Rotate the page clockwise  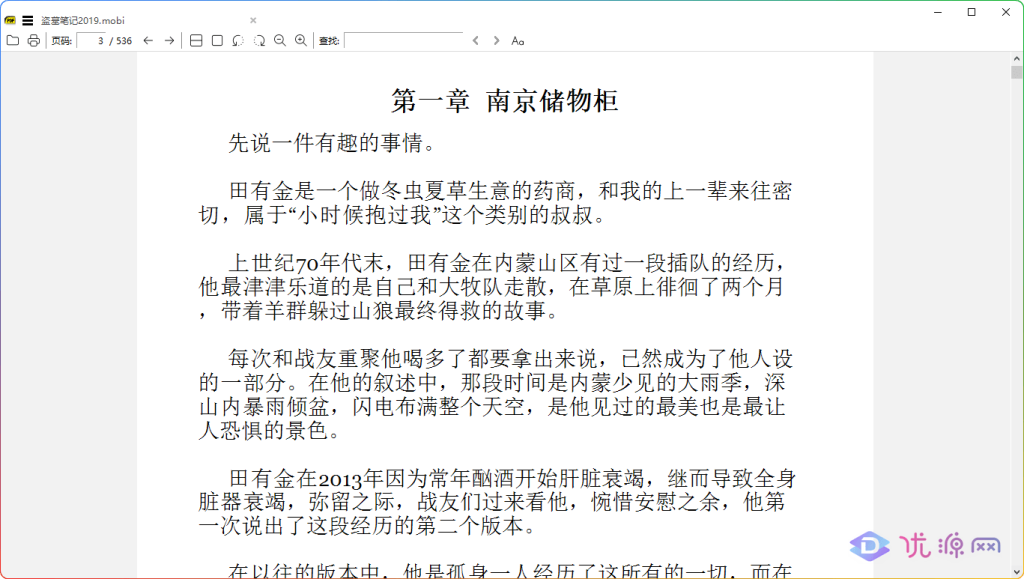coord(259,41)
